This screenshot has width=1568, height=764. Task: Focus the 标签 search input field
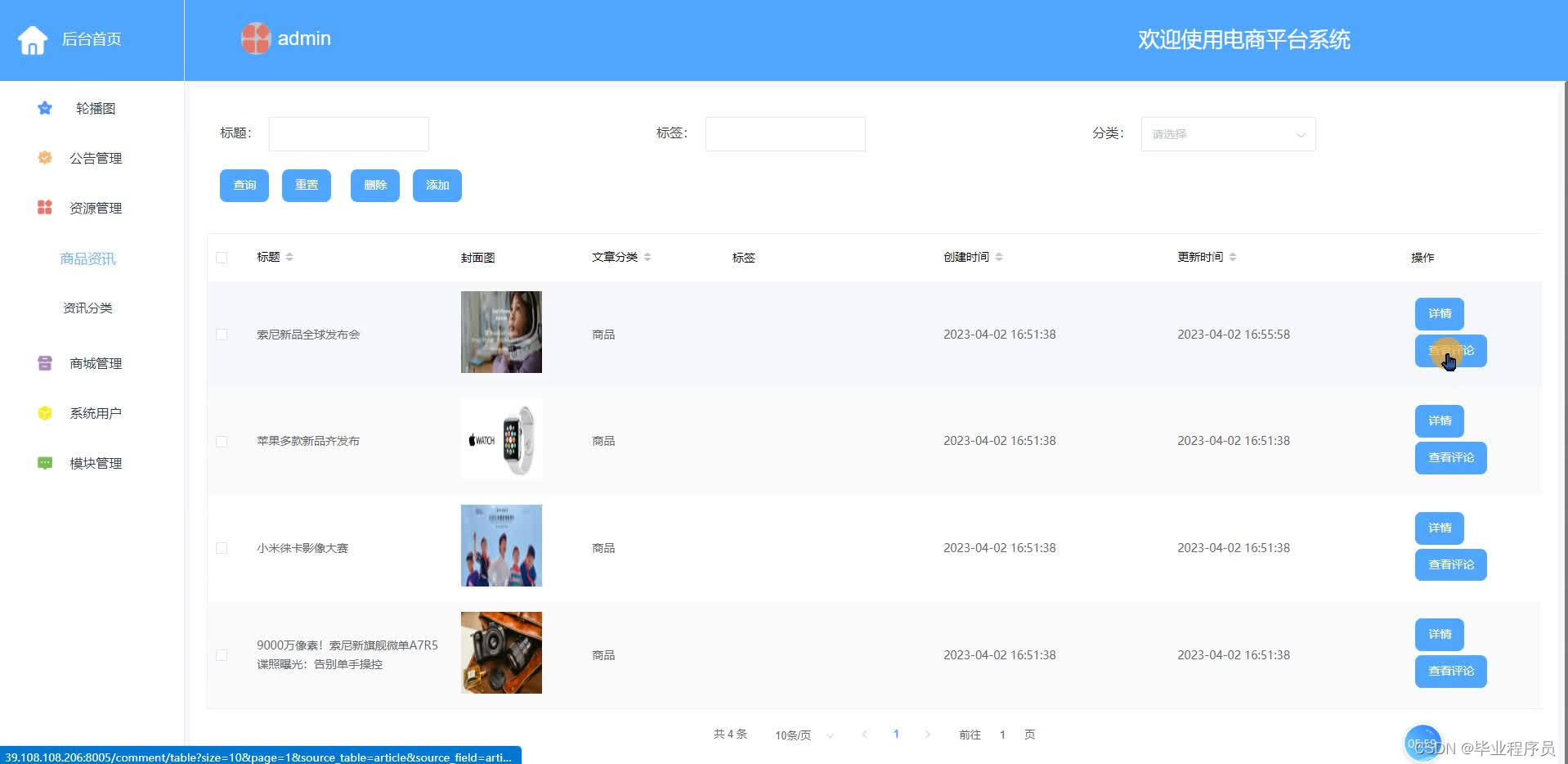tap(786, 134)
